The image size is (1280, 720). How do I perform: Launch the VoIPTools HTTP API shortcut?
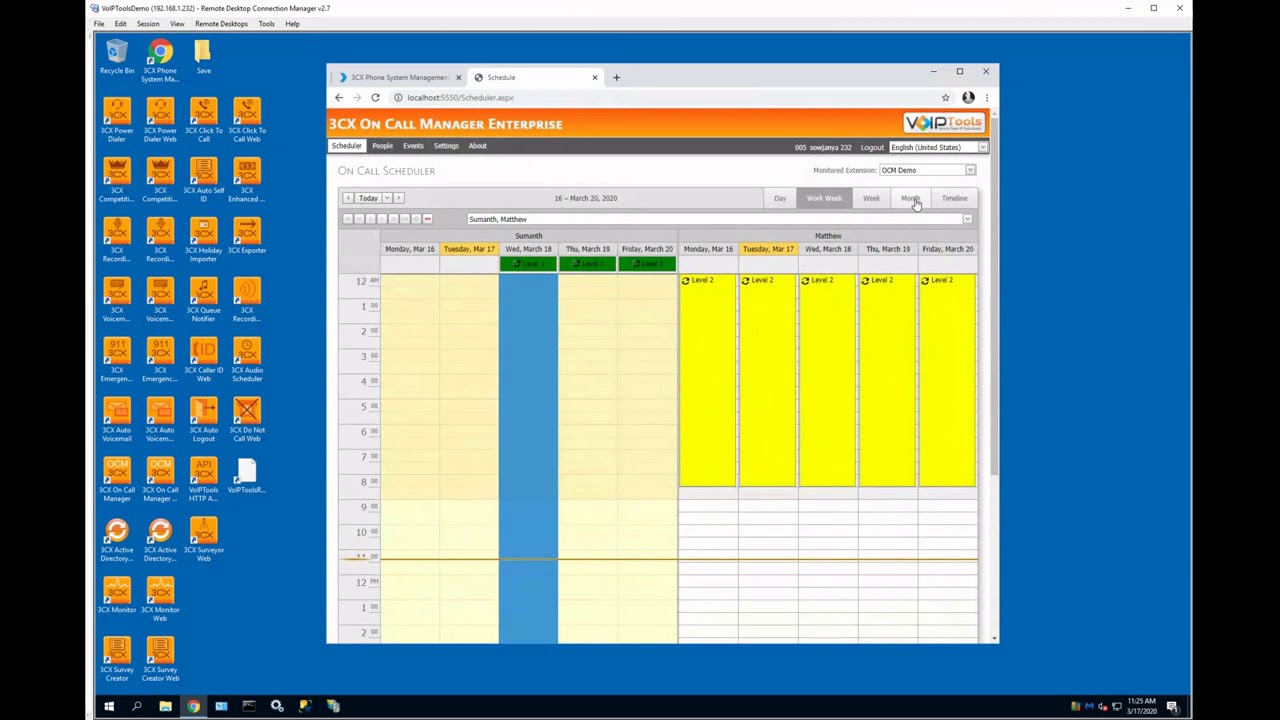tap(203, 480)
